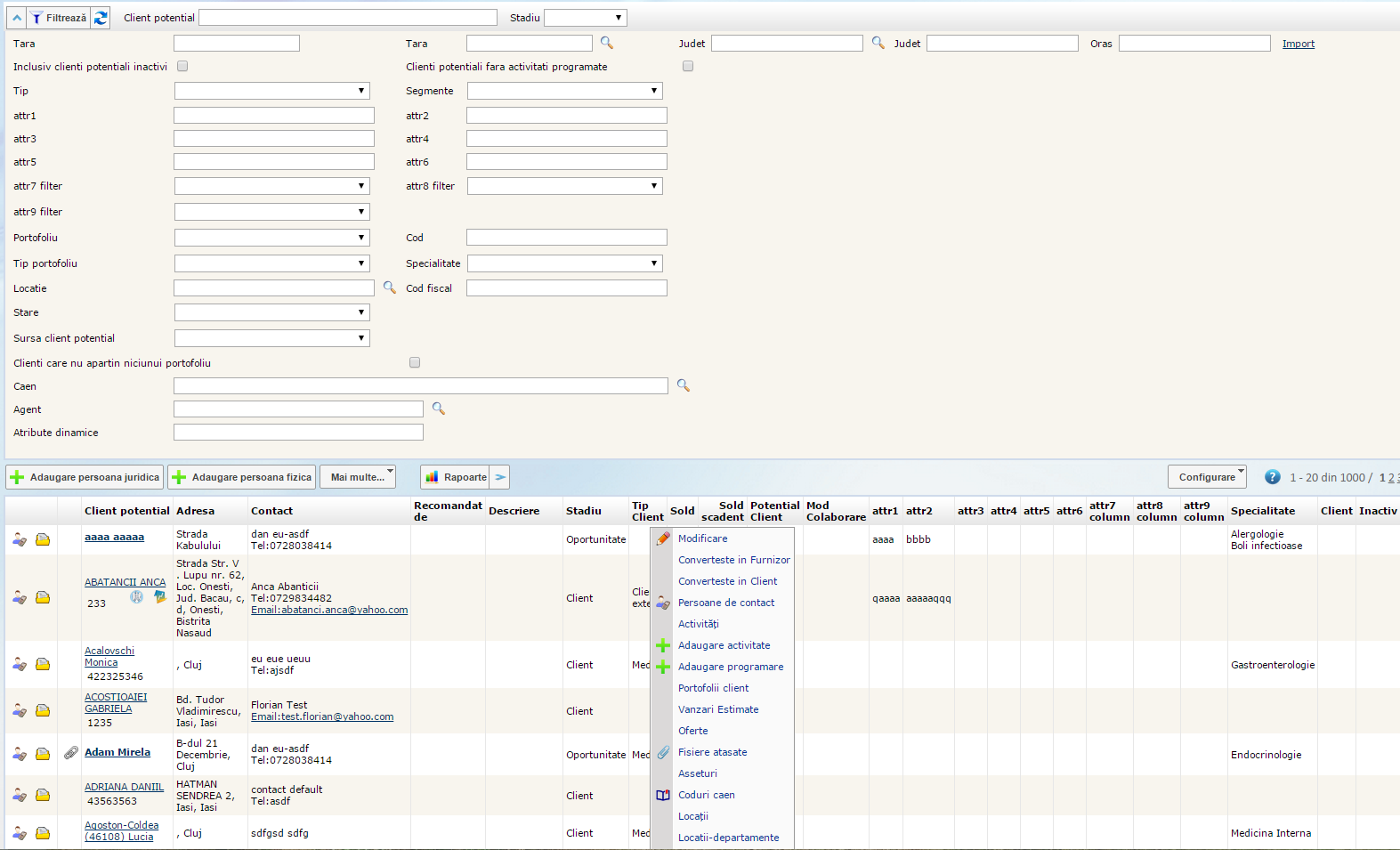Open the folder icon in aaaa aaaaa row
This screenshot has width=1400, height=850.
click(43, 539)
